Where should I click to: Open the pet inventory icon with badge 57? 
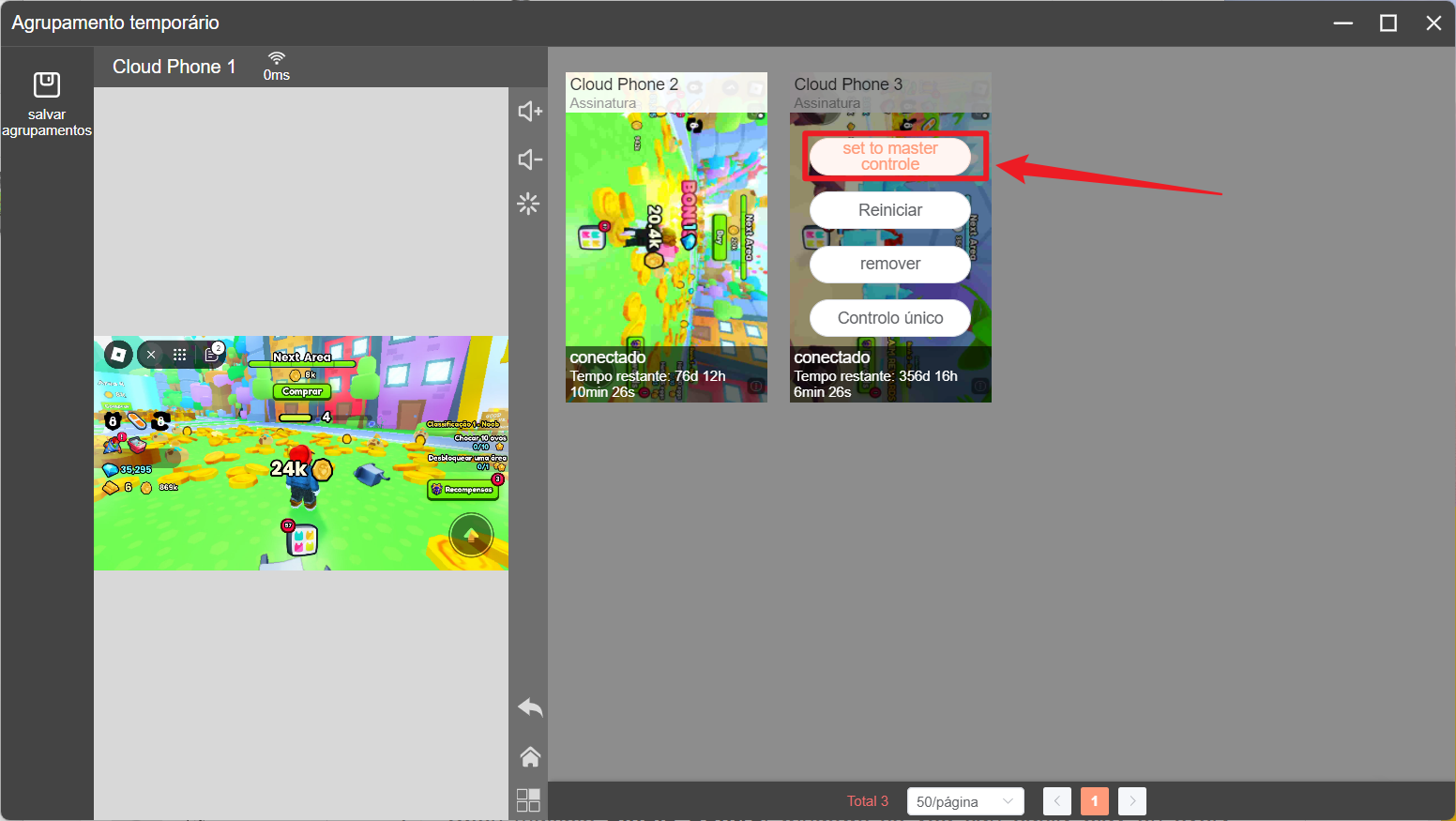pos(300,539)
